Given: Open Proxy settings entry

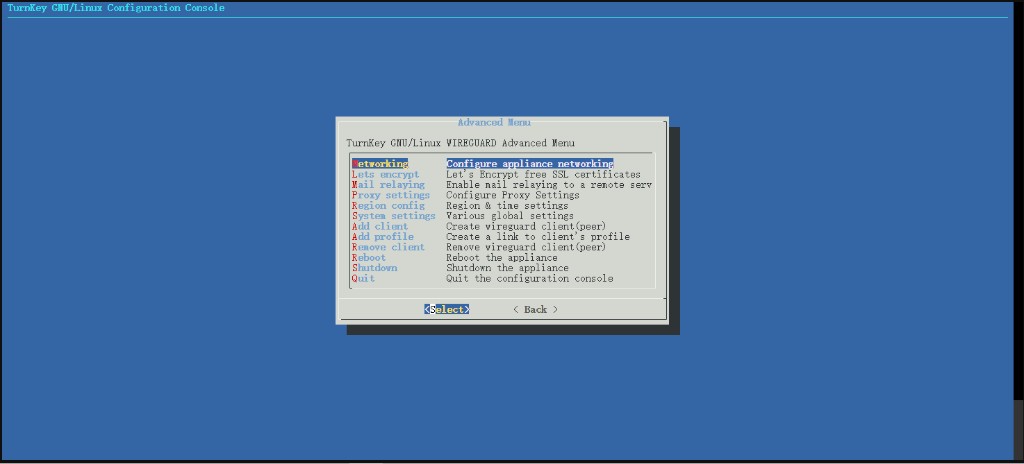Looking at the screenshot, I should (x=391, y=195).
